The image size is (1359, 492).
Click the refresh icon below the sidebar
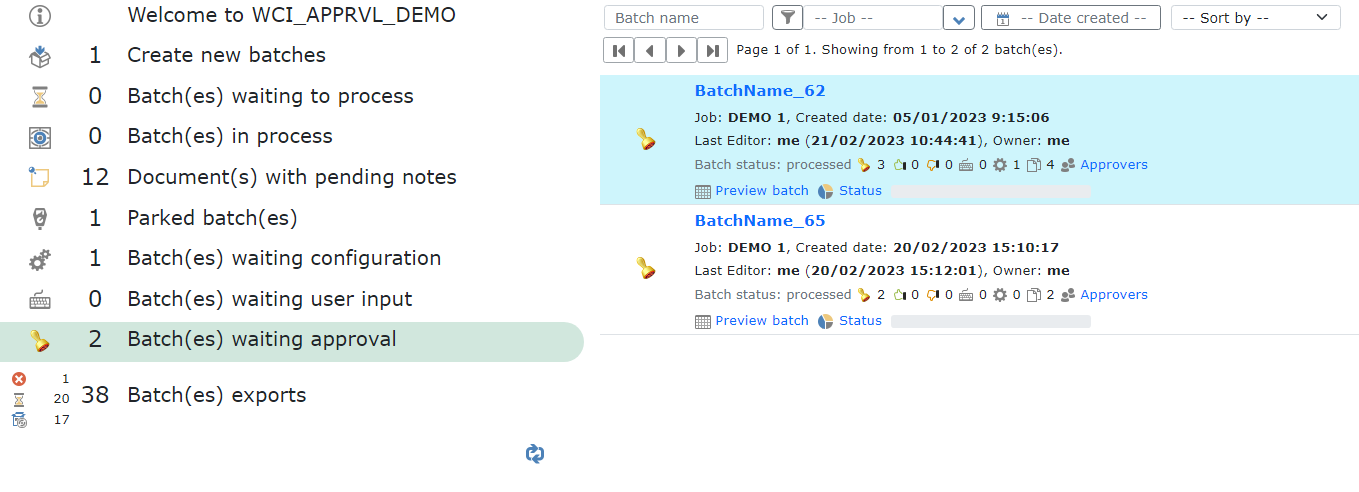click(x=535, y=454)
